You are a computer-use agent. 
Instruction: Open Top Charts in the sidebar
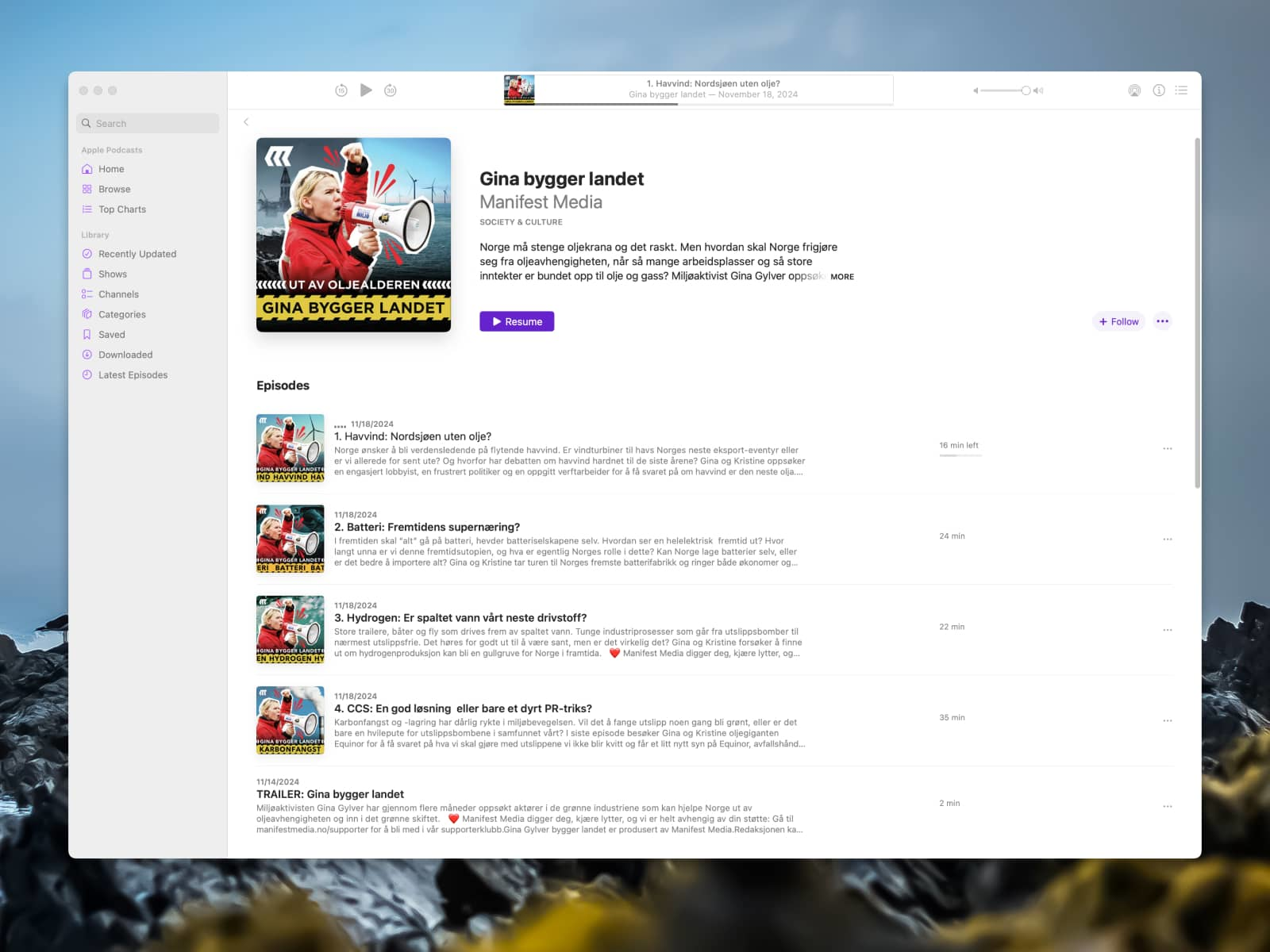tap(122, 209)
